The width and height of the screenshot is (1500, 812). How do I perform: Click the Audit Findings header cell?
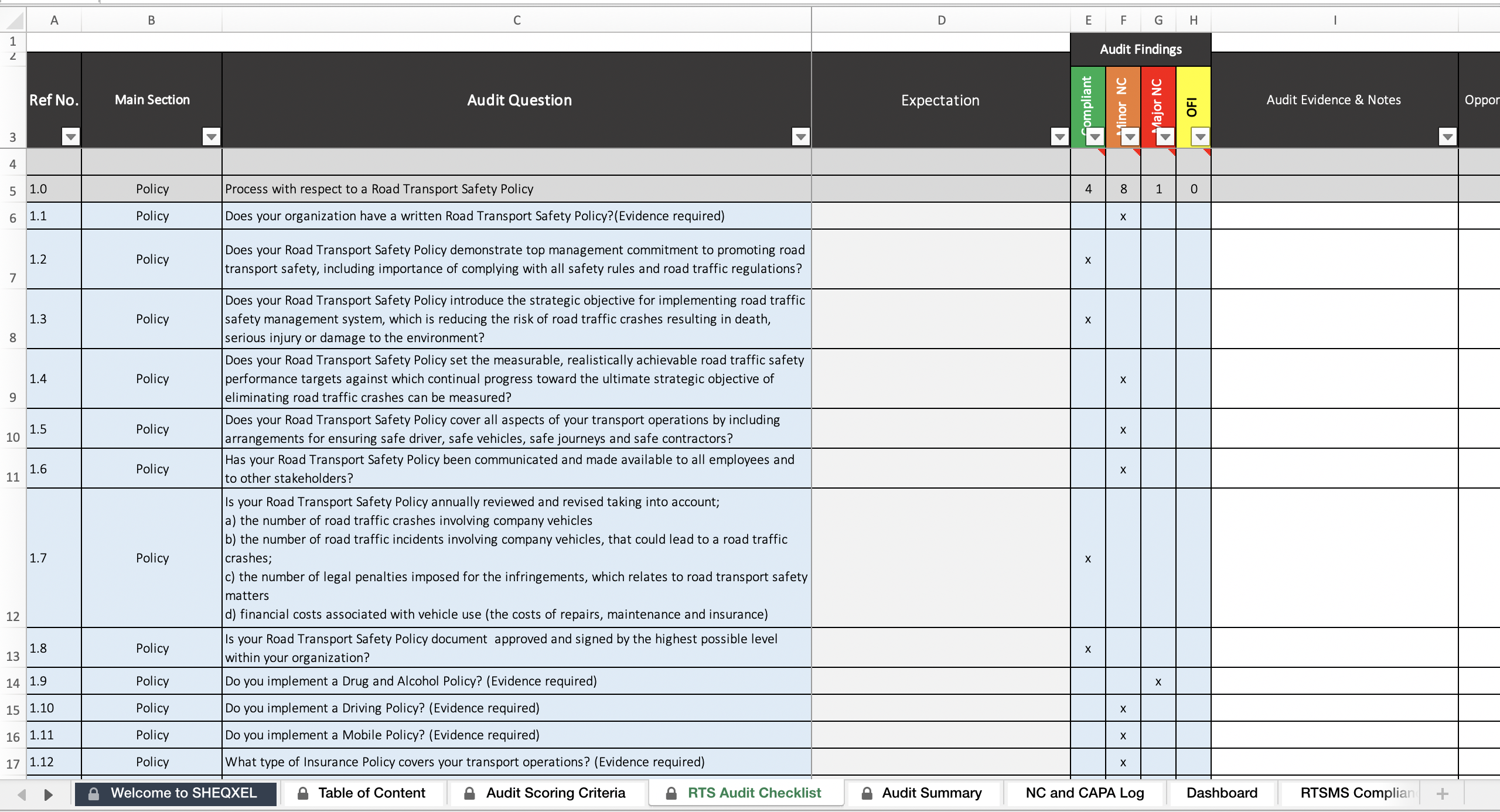click(x=1141, y=49)
